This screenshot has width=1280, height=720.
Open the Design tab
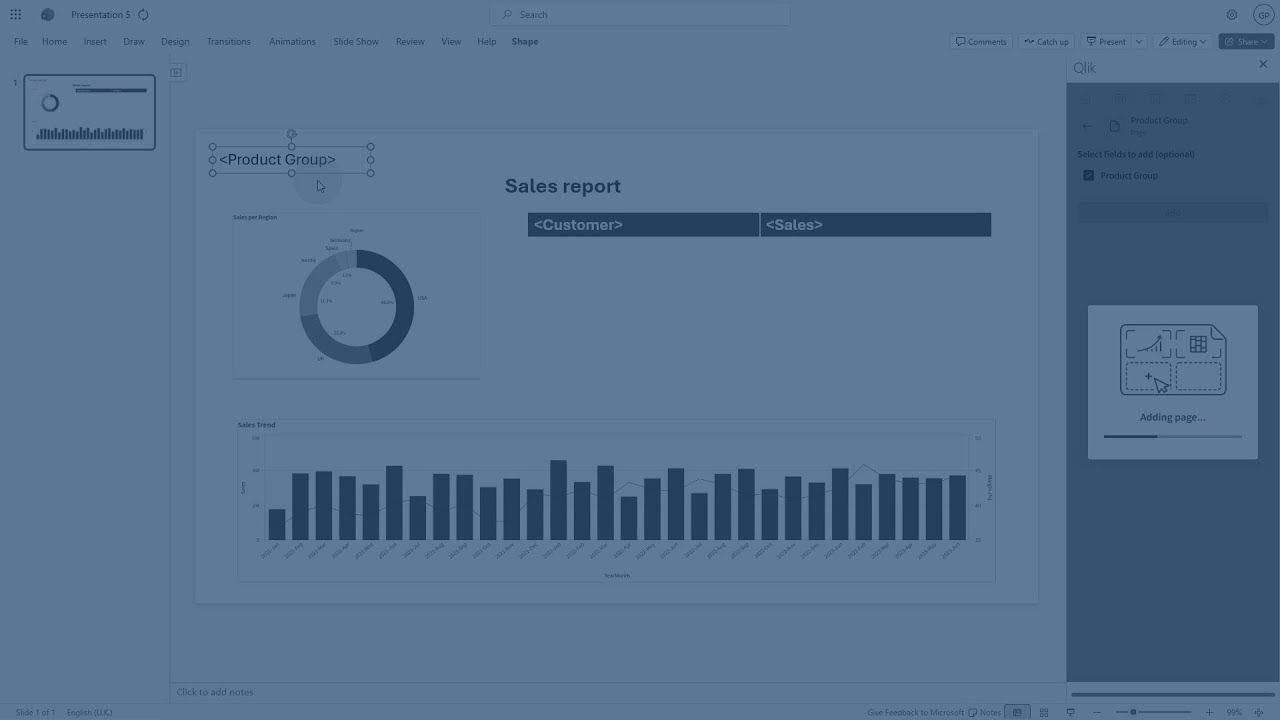175,42
